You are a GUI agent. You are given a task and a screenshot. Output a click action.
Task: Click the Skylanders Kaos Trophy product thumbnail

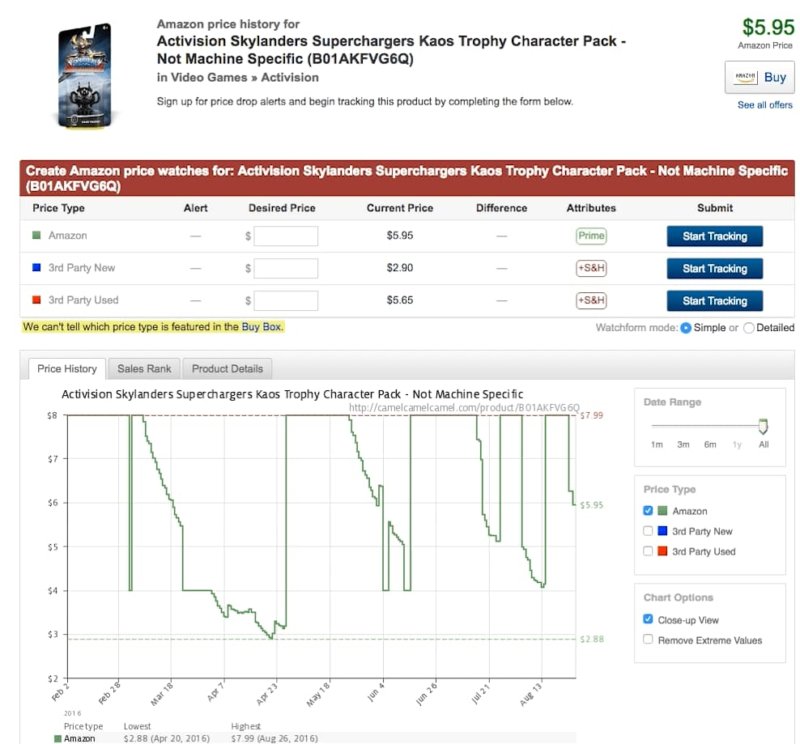[84, 75]
